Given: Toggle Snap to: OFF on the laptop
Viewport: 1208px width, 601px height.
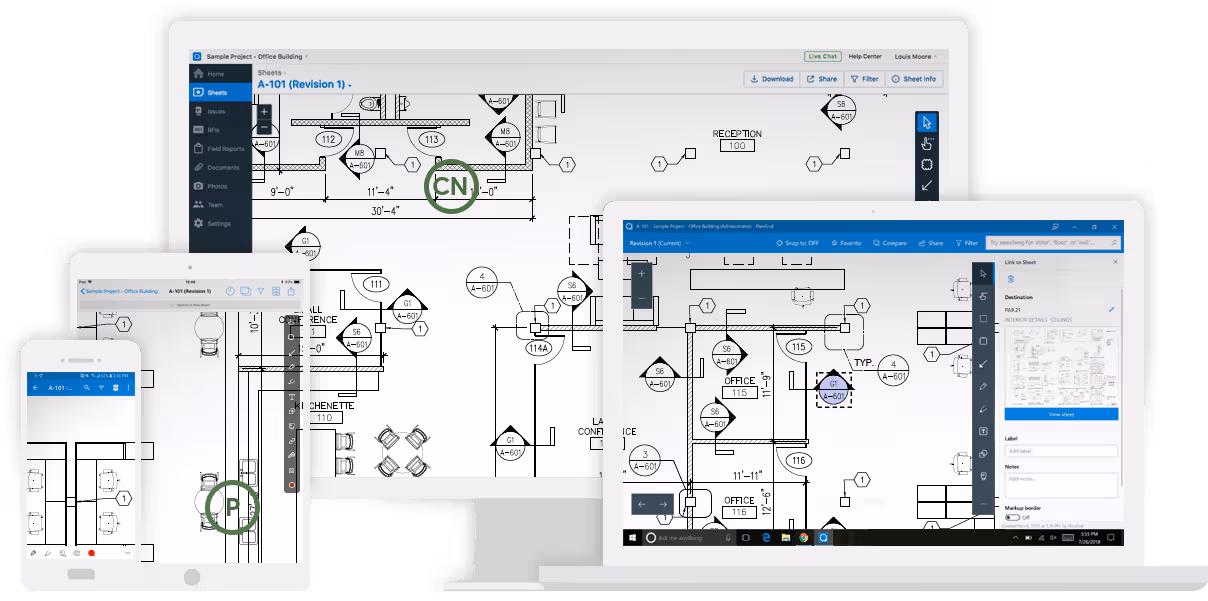Looking at the screenshot, I should (x=797, y=243).
